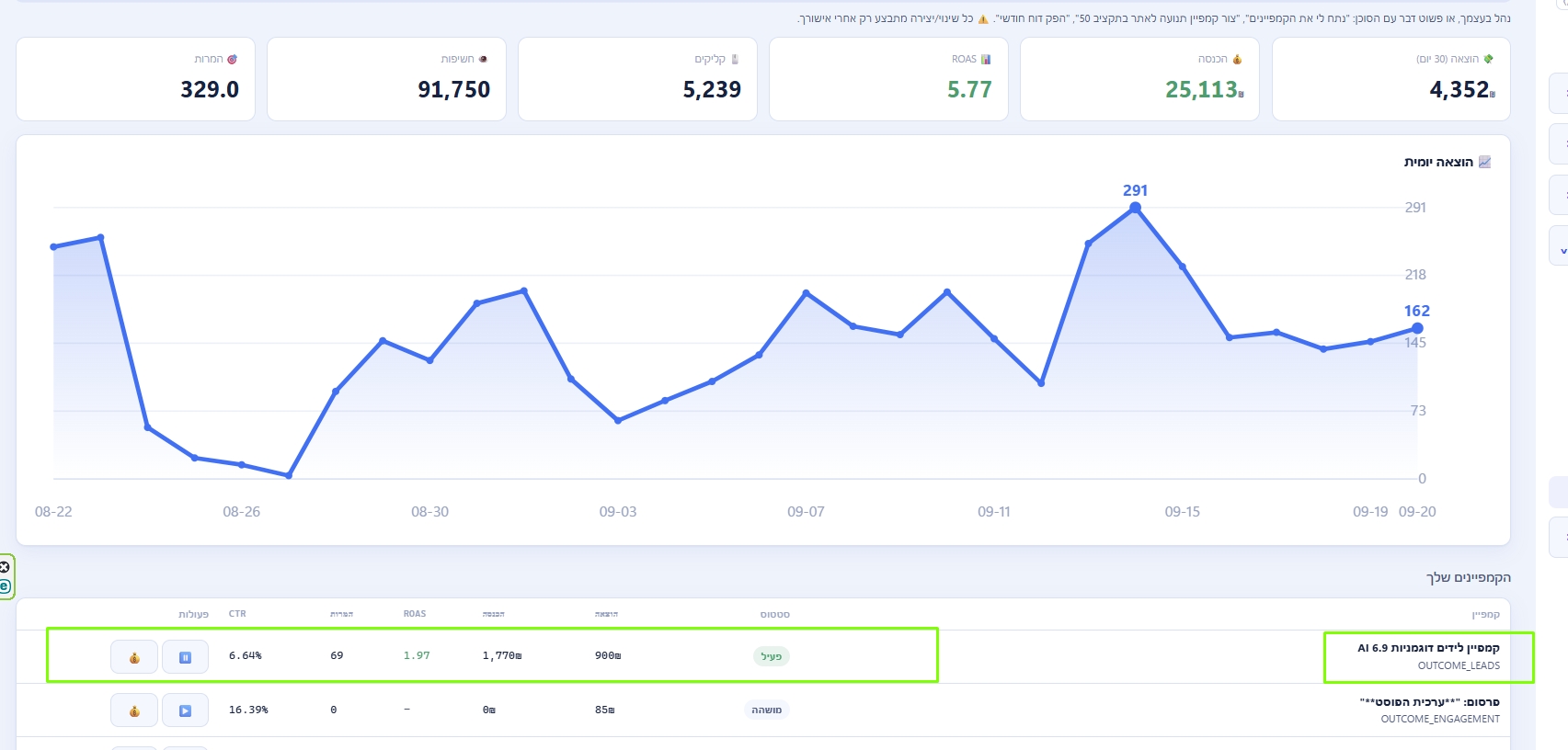Viewport: 1568px width, 750px height.
Task: Click the 1.97 ROAS cell in the campaigns table
Action: (417, 656)
